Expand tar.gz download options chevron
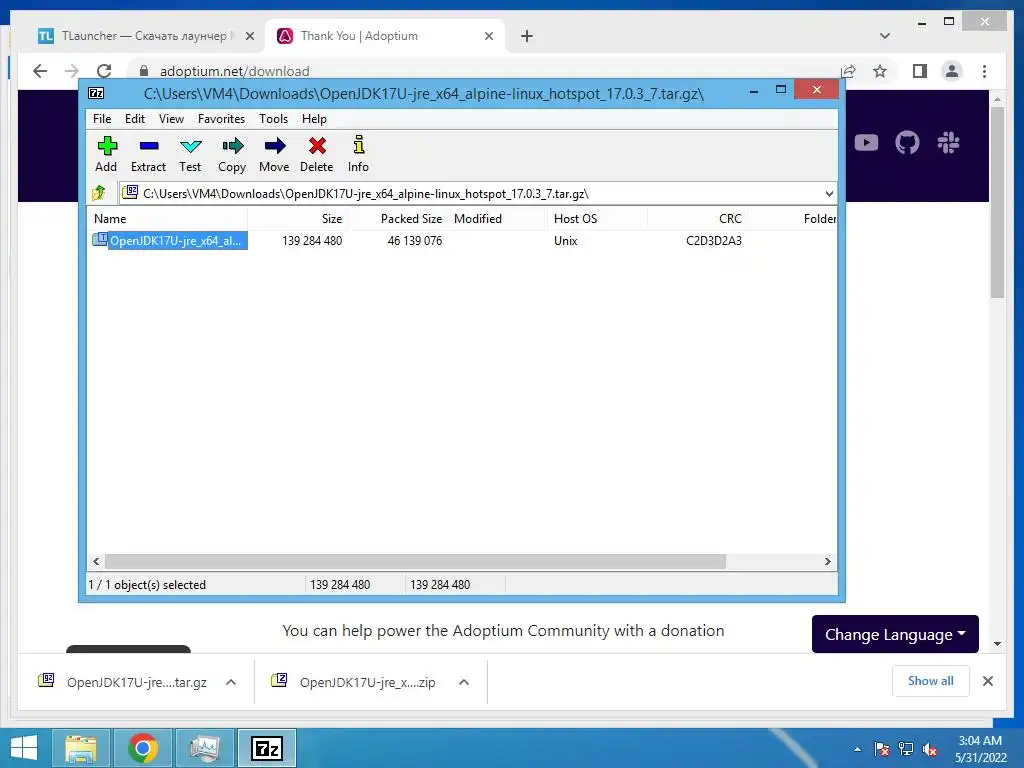The width and height of the screenshot is (1024, 768). click(x=231, y=682)
